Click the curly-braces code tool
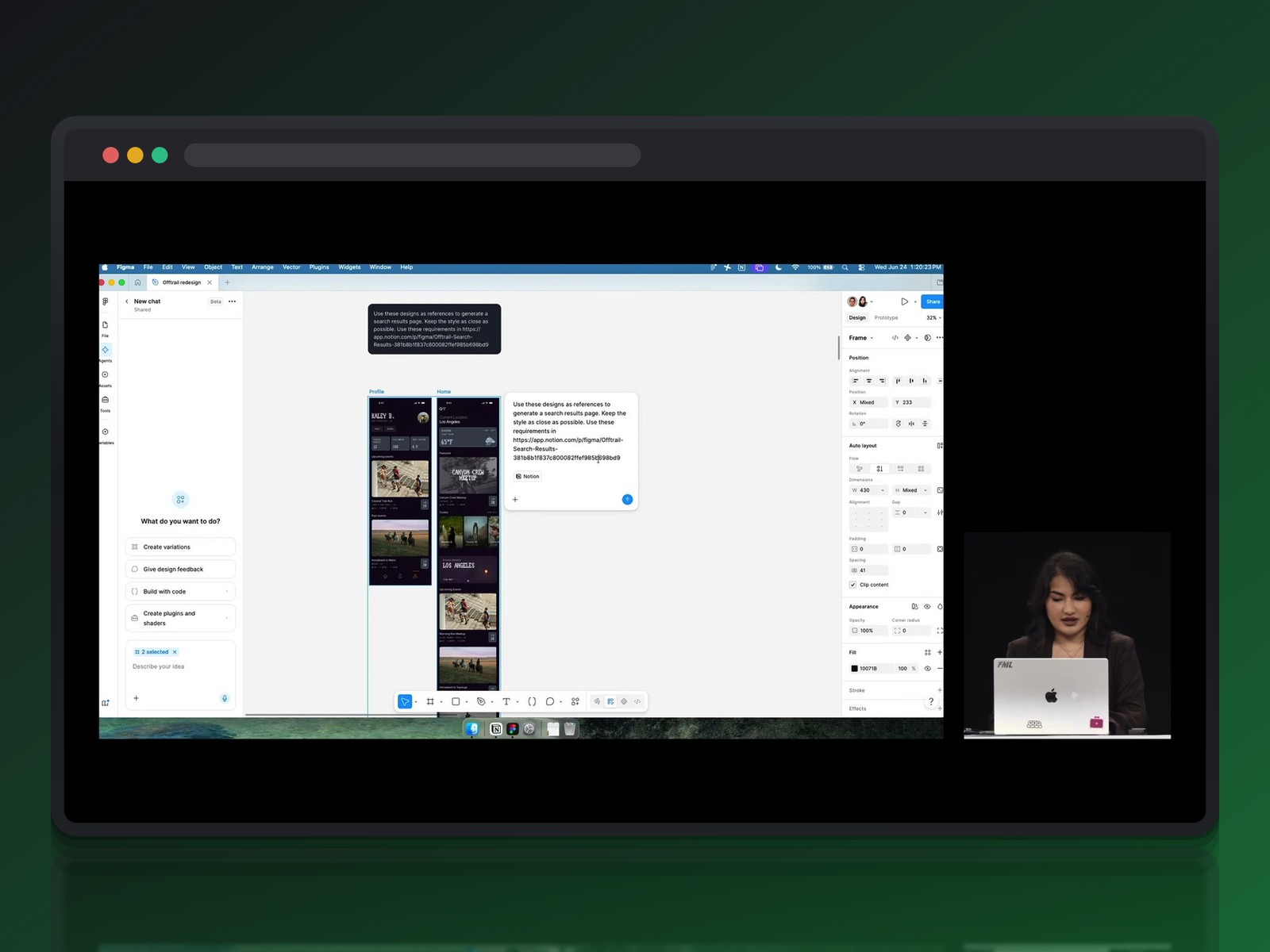Image resolution: width=1270 pixels, height=952 pixels. (x=532, y=701)
